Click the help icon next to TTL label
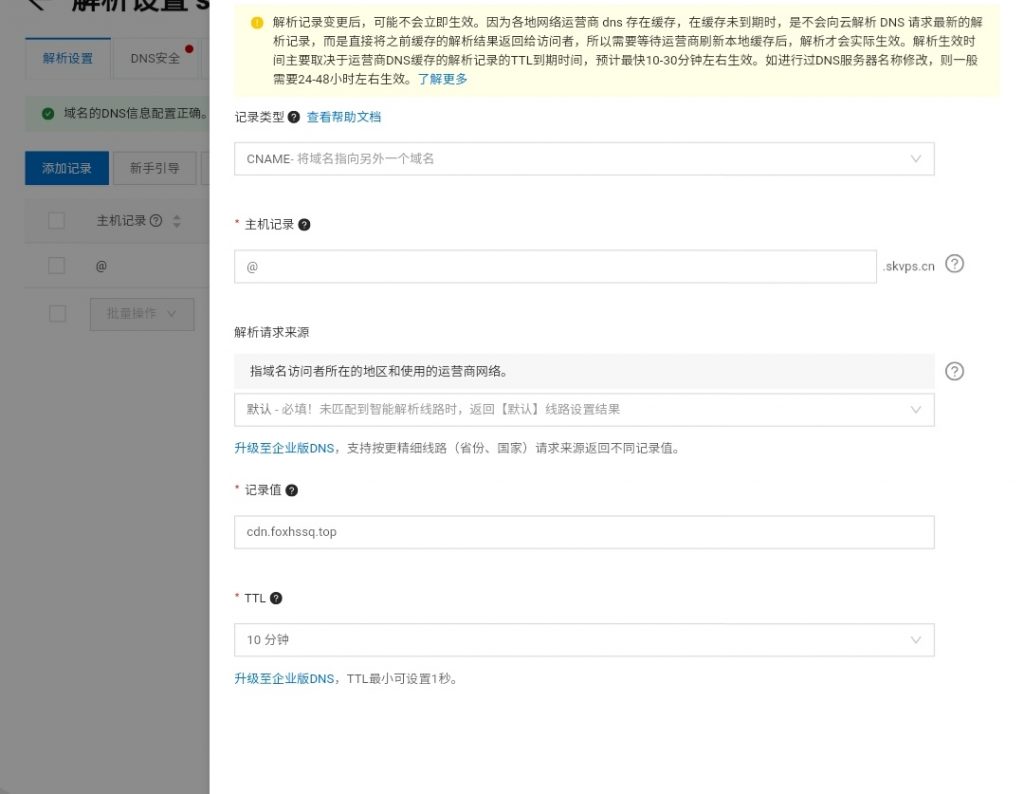 pyautogui.click(x=276, y=598)
